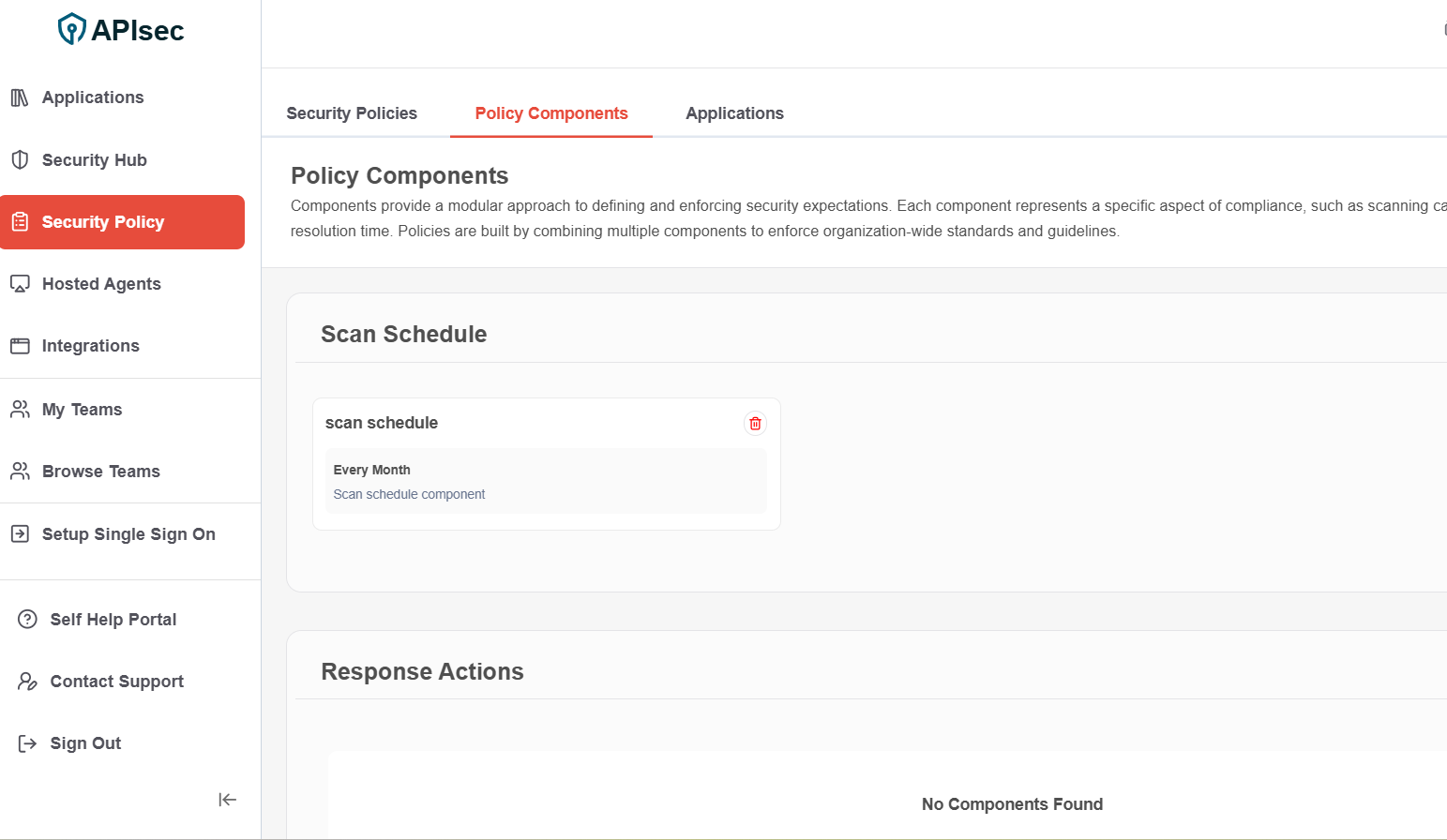Open the Applications tab
This screenshot has height=840, width=1447.
click(734, 113)
